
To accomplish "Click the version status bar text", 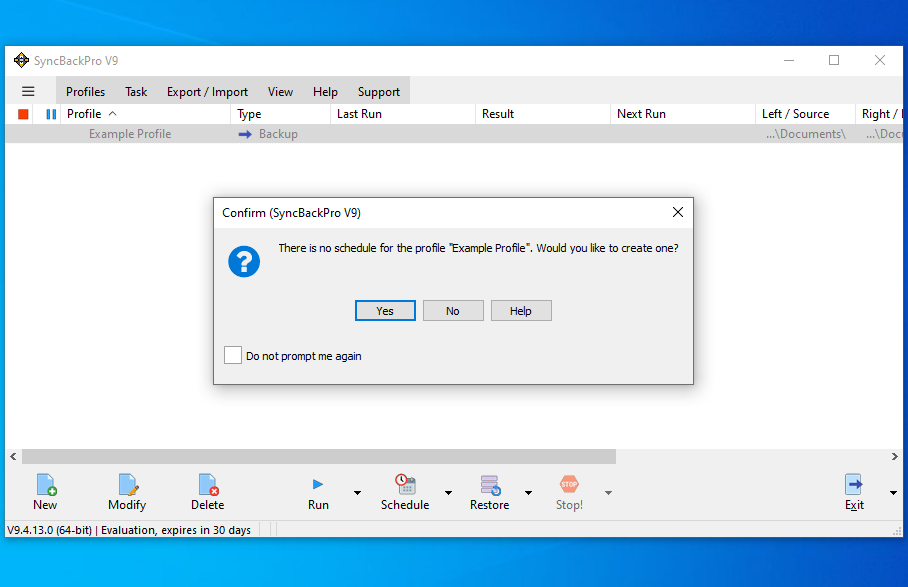I will click(129, 530).
